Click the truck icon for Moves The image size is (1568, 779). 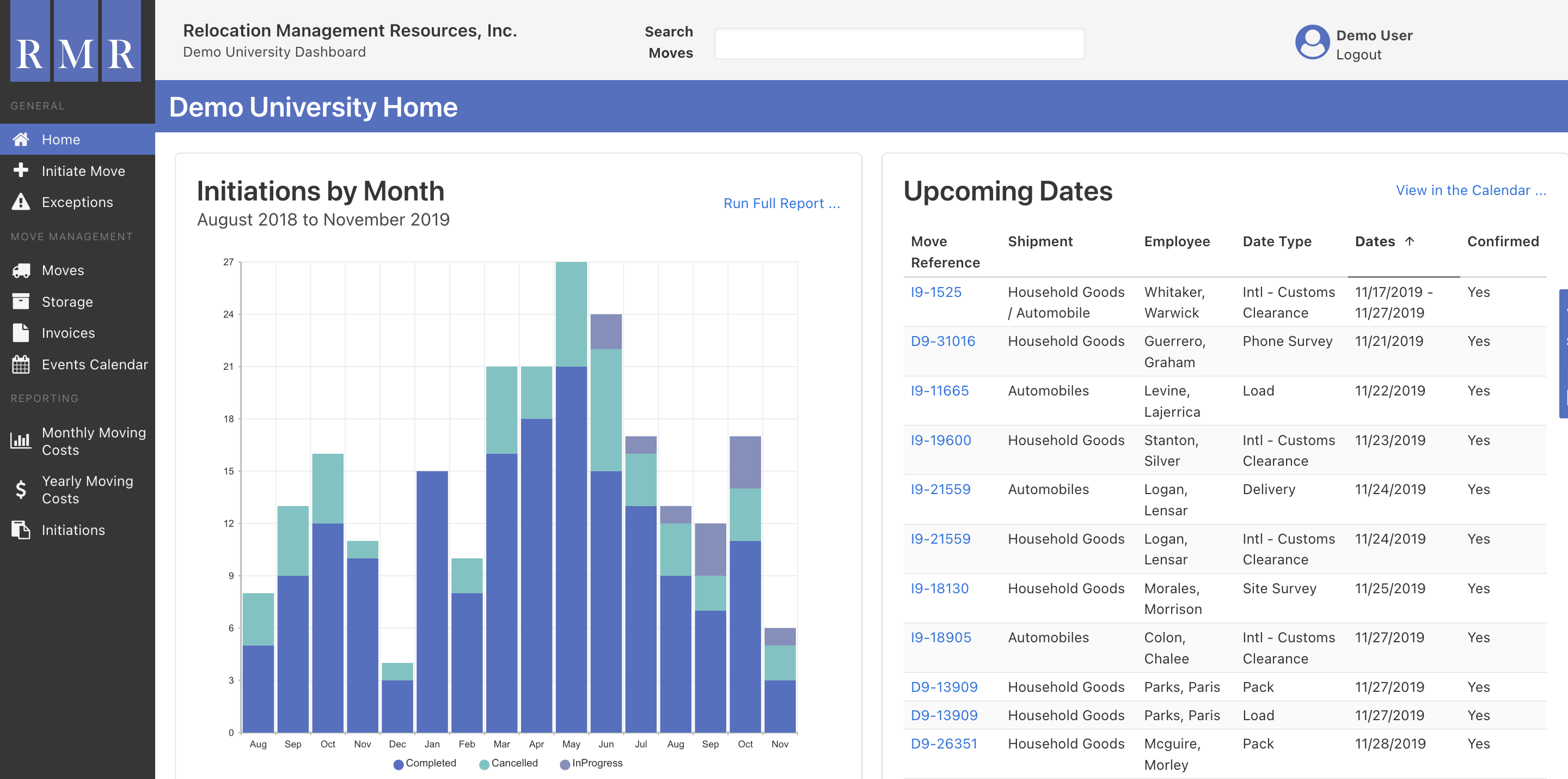tap(21, 270)
